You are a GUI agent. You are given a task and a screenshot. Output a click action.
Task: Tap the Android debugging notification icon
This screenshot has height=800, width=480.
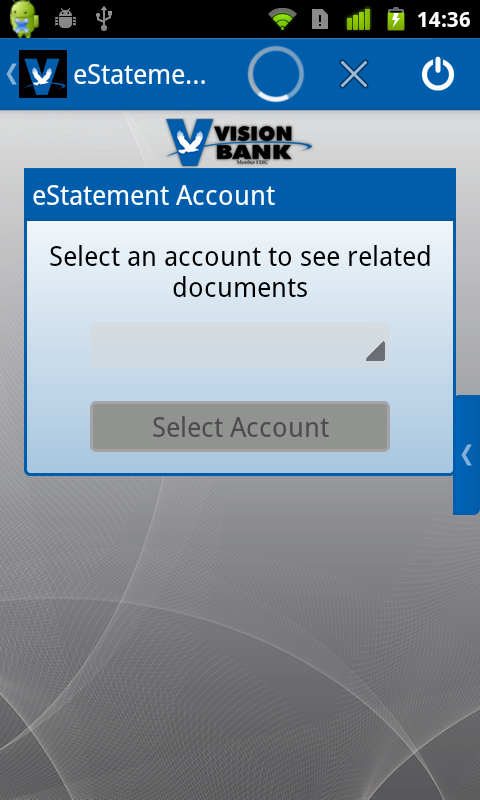click(x=65, y=19)
